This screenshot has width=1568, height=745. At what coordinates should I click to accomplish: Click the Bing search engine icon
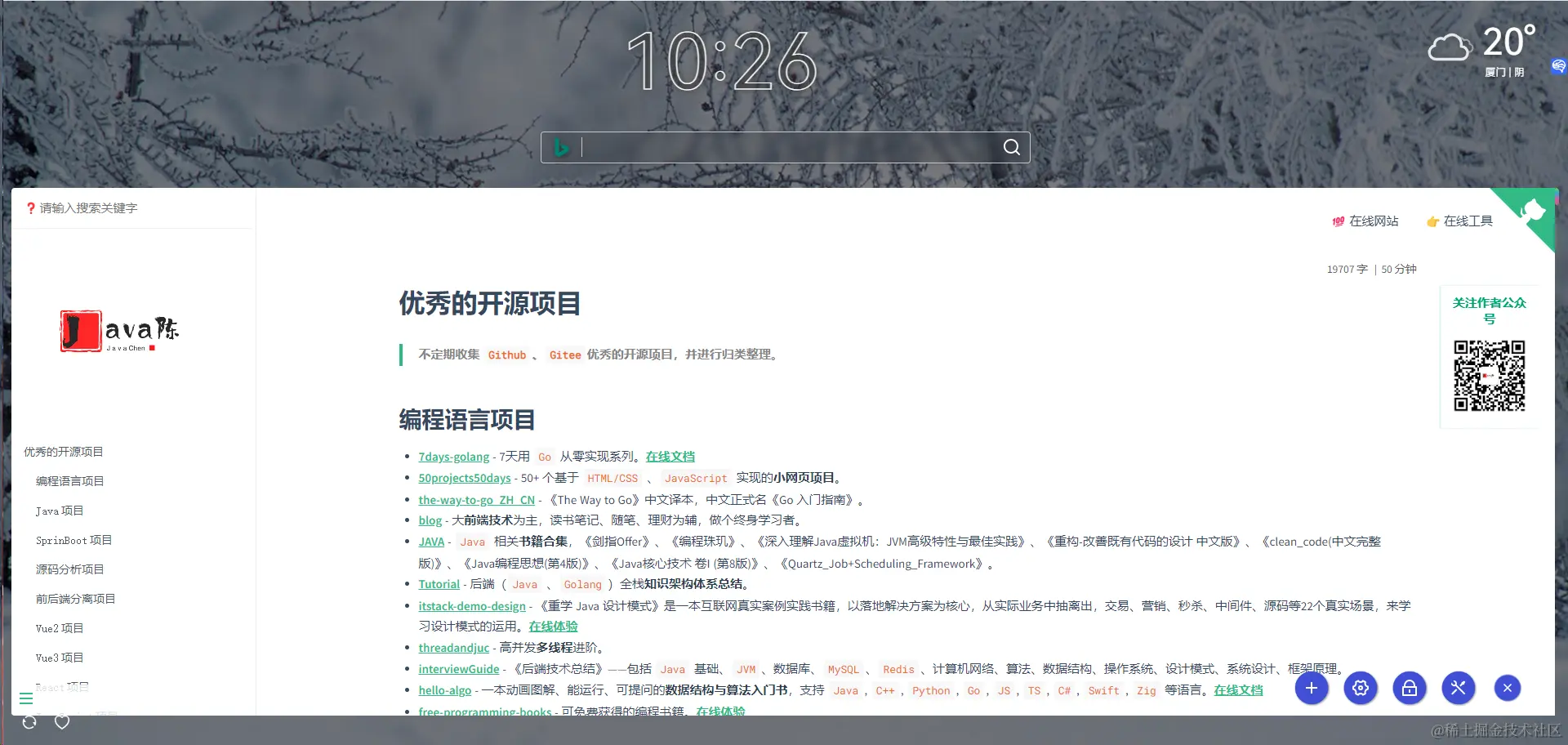pyautogui.click(x=561, y=147)
